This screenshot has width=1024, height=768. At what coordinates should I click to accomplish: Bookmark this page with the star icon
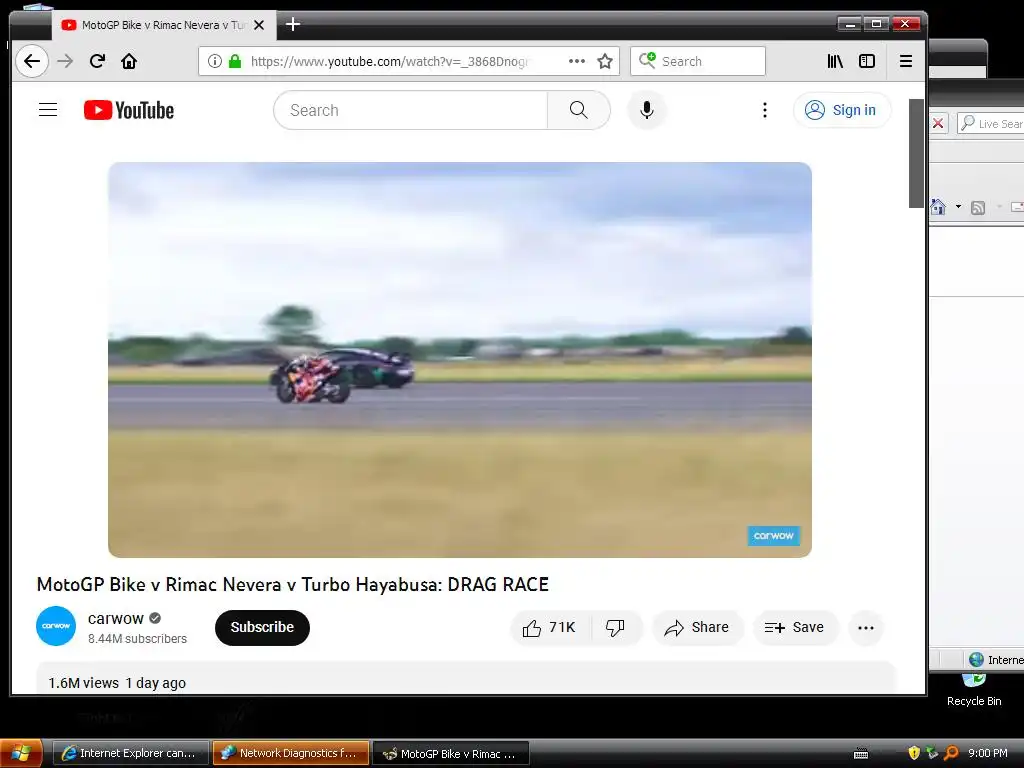605,61
